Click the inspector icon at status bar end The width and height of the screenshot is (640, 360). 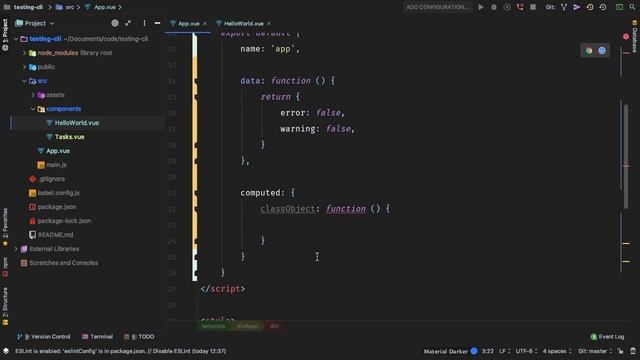point(633,351)
